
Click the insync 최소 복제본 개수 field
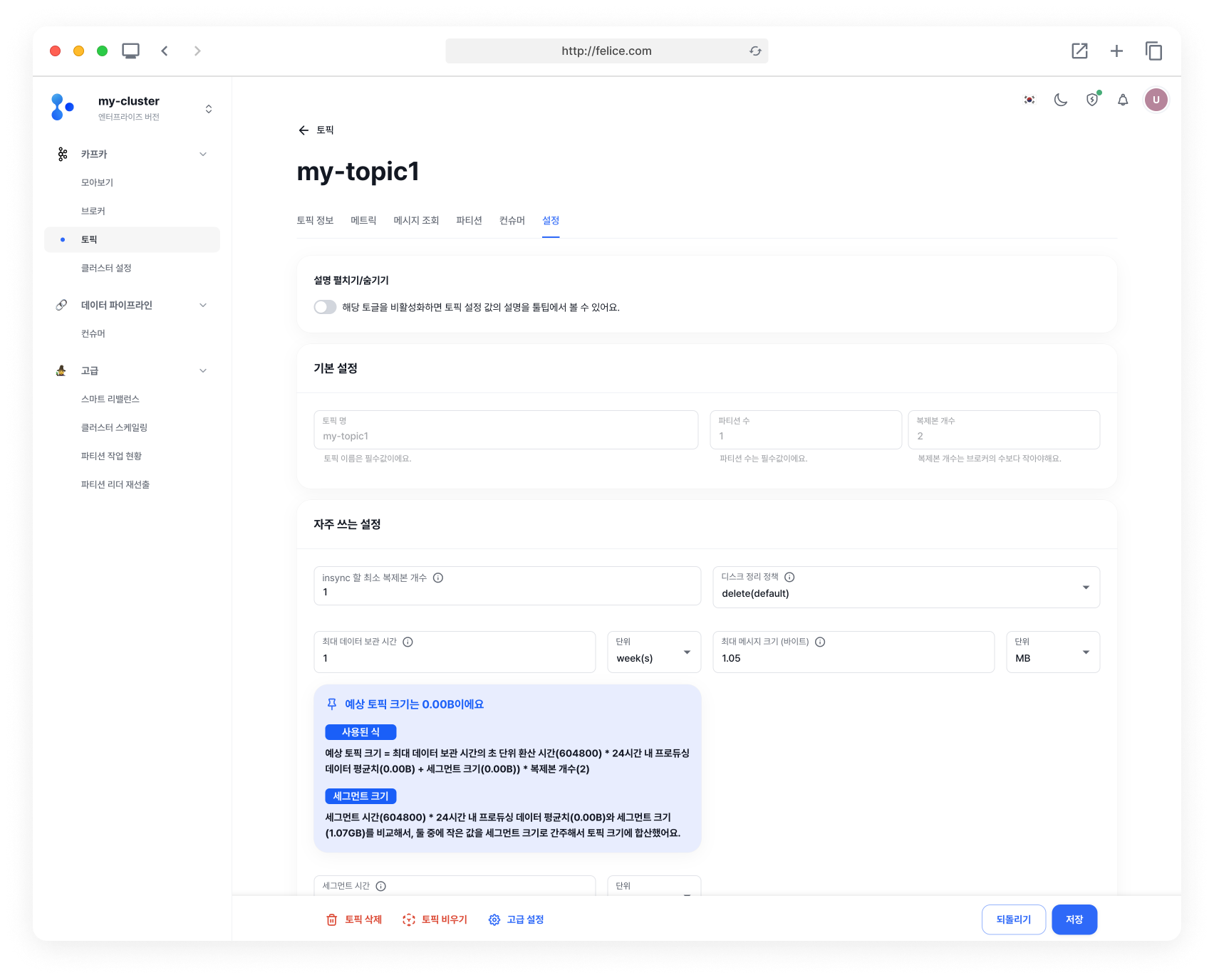tap(507, 586)
